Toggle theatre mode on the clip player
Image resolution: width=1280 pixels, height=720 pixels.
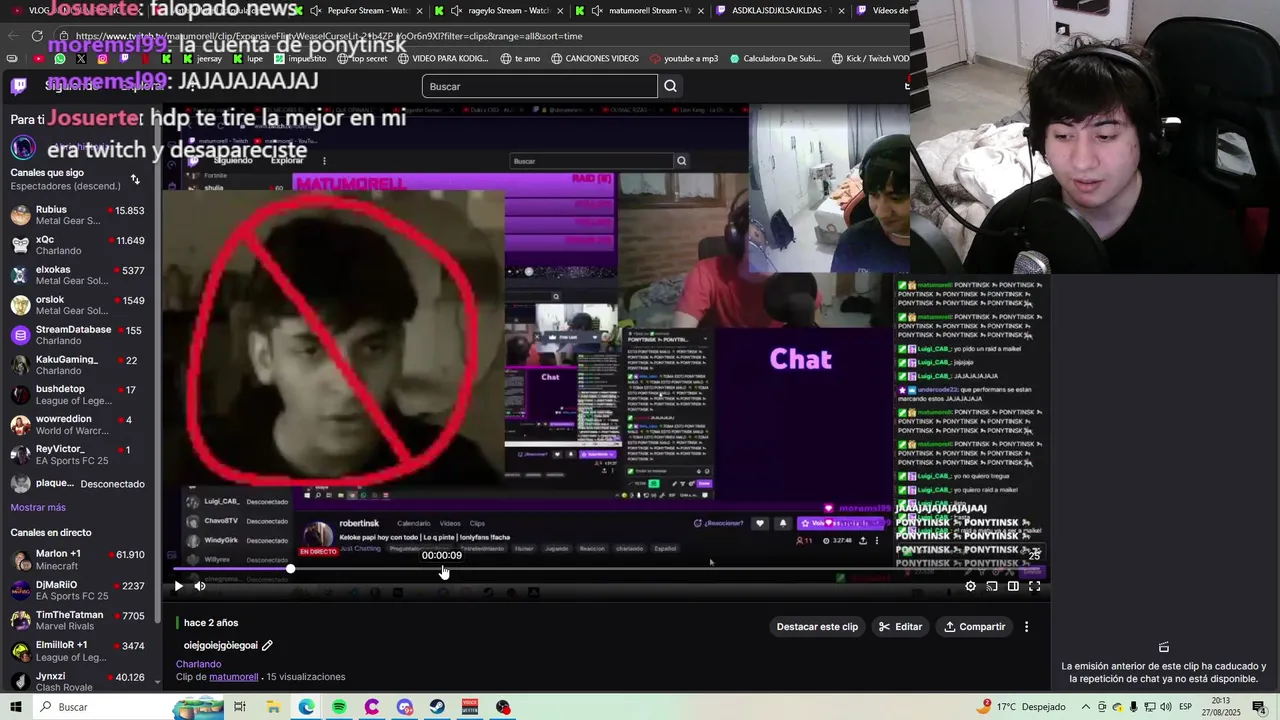[x=1013, y=587]
